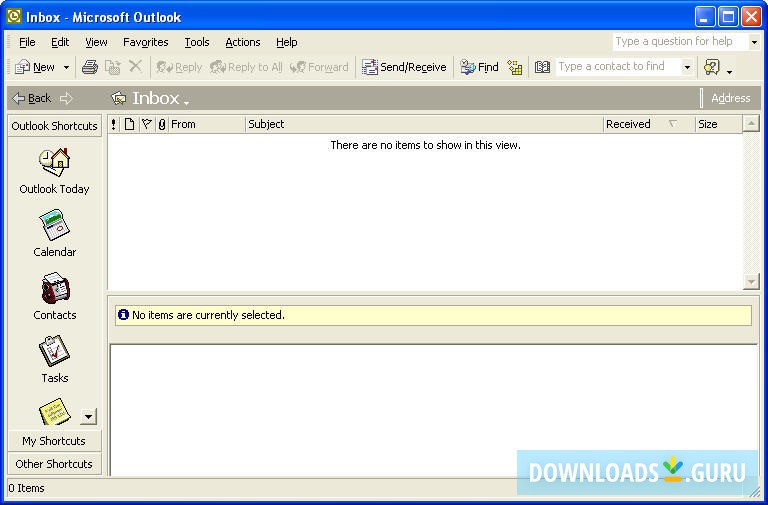This screenshot has height=505, width=768.
Task: Open the toolbar options arrow after Help icon
Action: (x=729, y=72)
